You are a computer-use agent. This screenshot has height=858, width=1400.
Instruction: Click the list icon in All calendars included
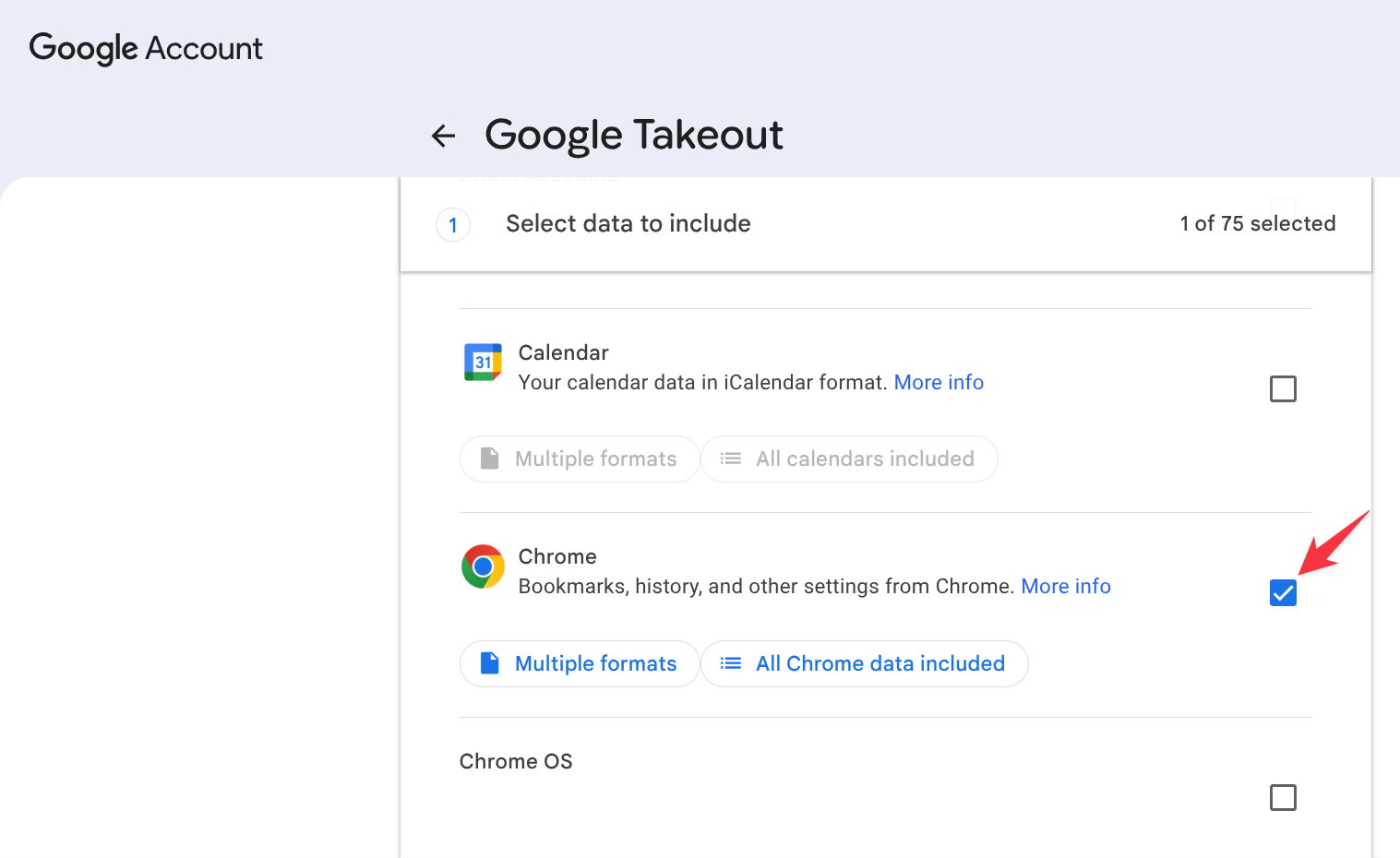(x=731, y=459)
